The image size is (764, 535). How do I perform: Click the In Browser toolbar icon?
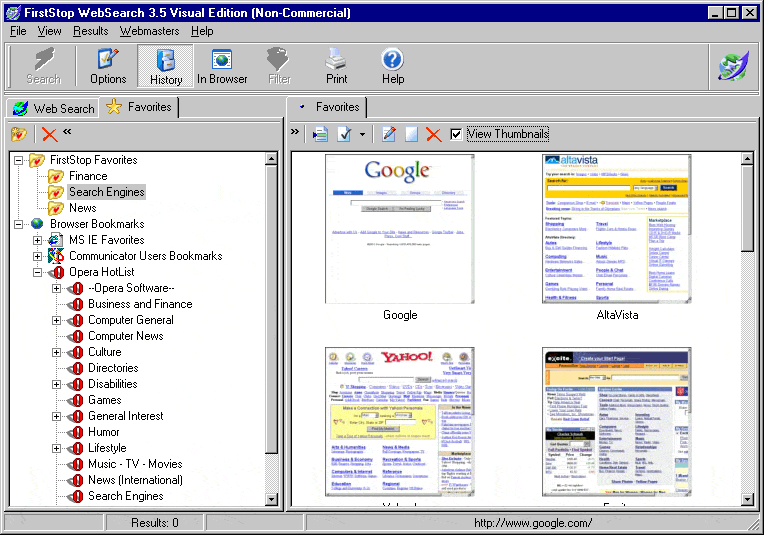[x=222, y=66]
